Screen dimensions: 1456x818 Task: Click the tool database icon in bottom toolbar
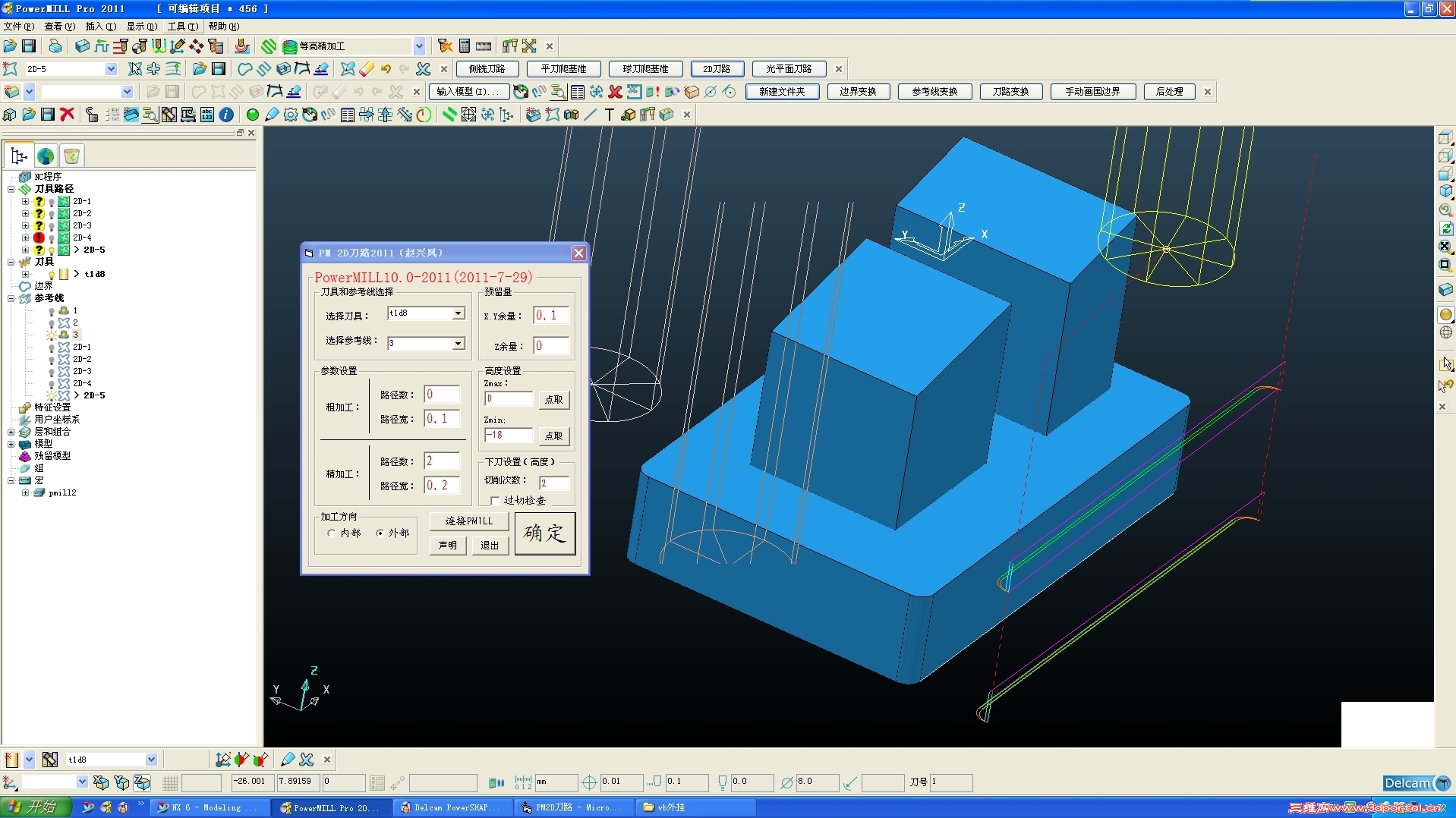coord(50,760)
